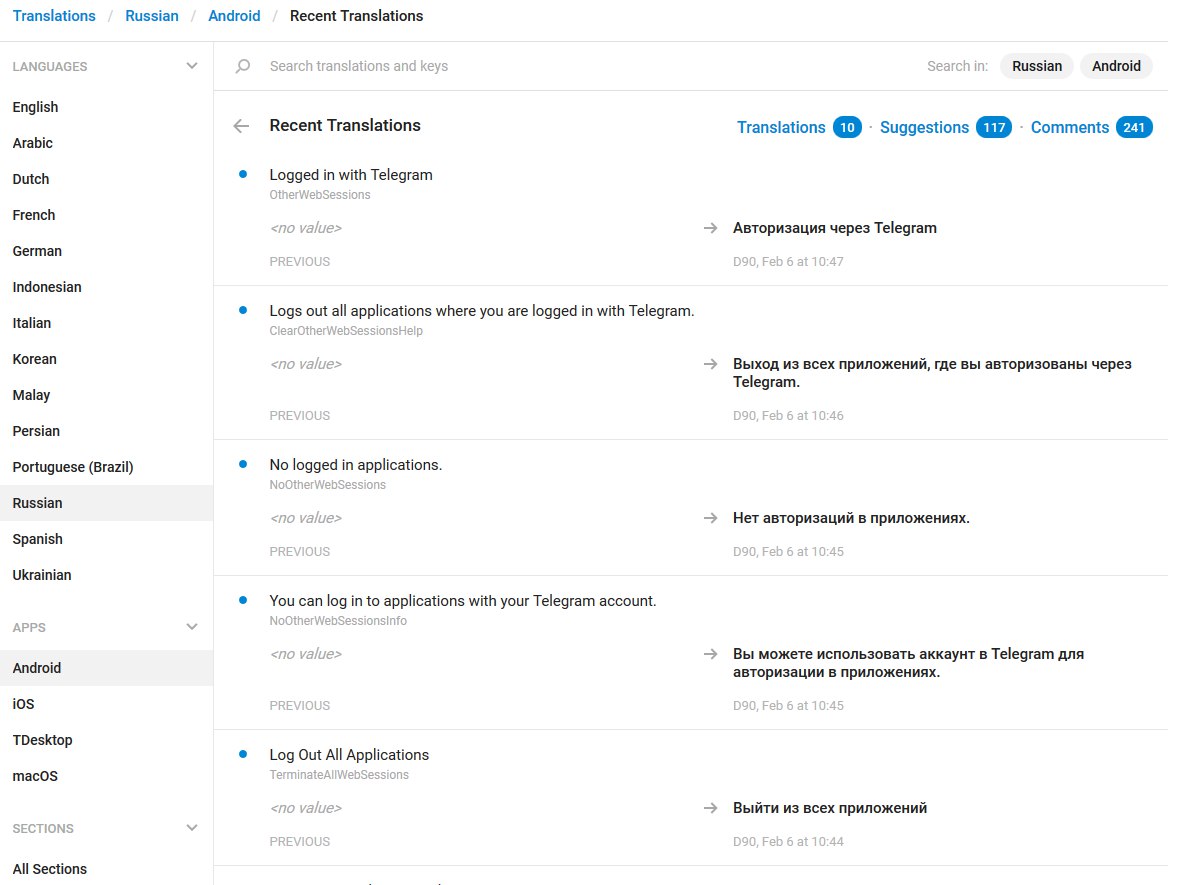The image size is (1177, 885).
Task: Open All Sections in sidebar
Action: pyautogui.click(x=107, y=868)
